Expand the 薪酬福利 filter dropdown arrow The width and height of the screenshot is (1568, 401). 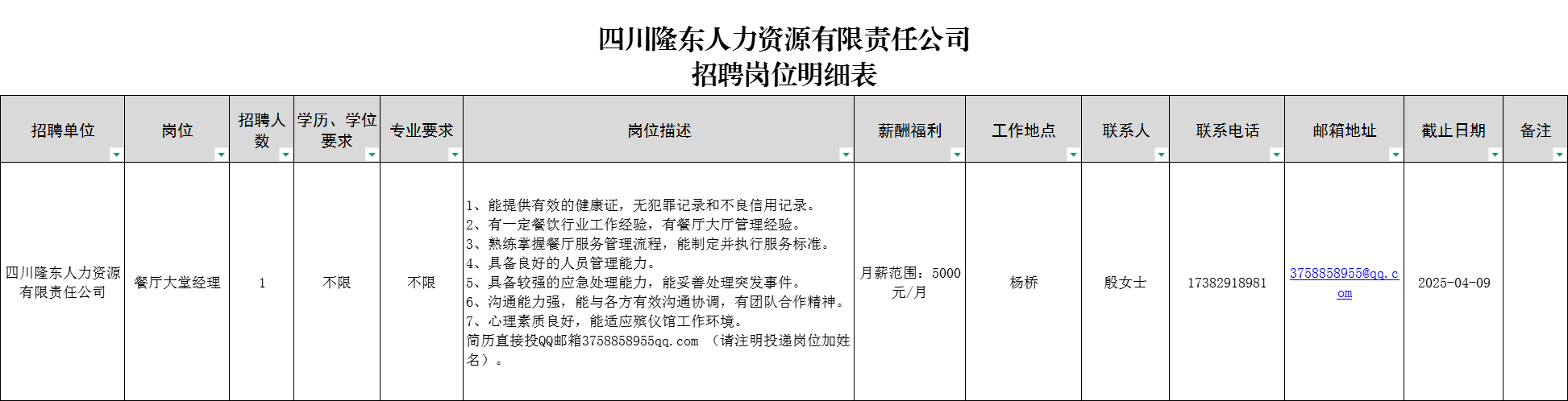click(957, 155)
